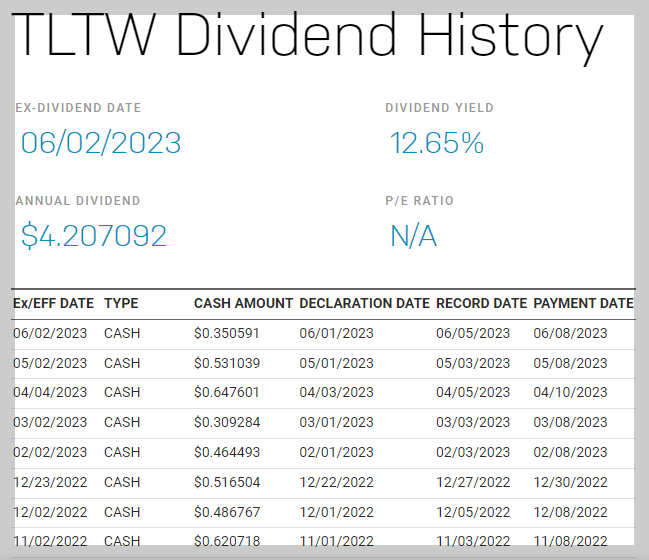Click payment date 11/08/2022
This screenshot has width=649, height=560.
[x=570, y=541]
